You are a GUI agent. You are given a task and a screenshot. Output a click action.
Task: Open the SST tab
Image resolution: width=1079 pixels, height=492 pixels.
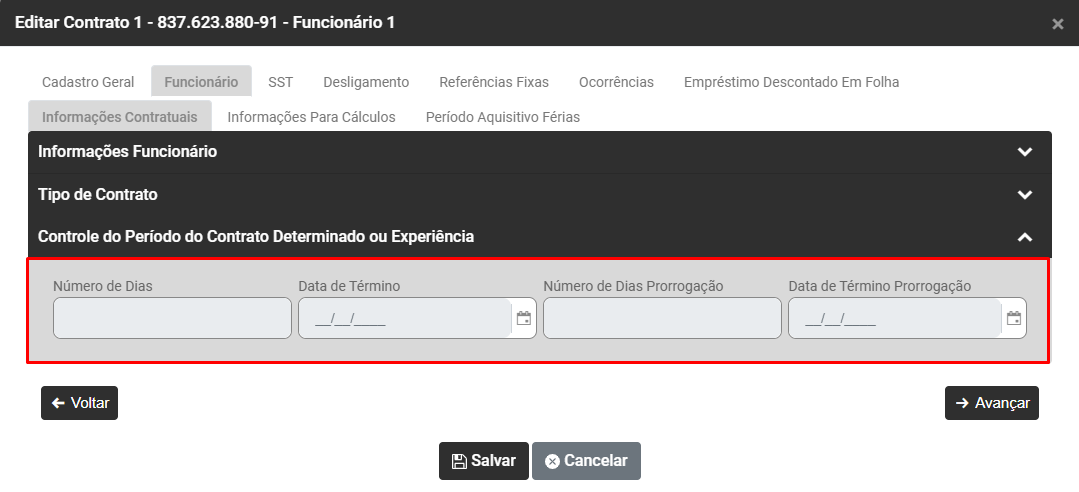point(280,82)
